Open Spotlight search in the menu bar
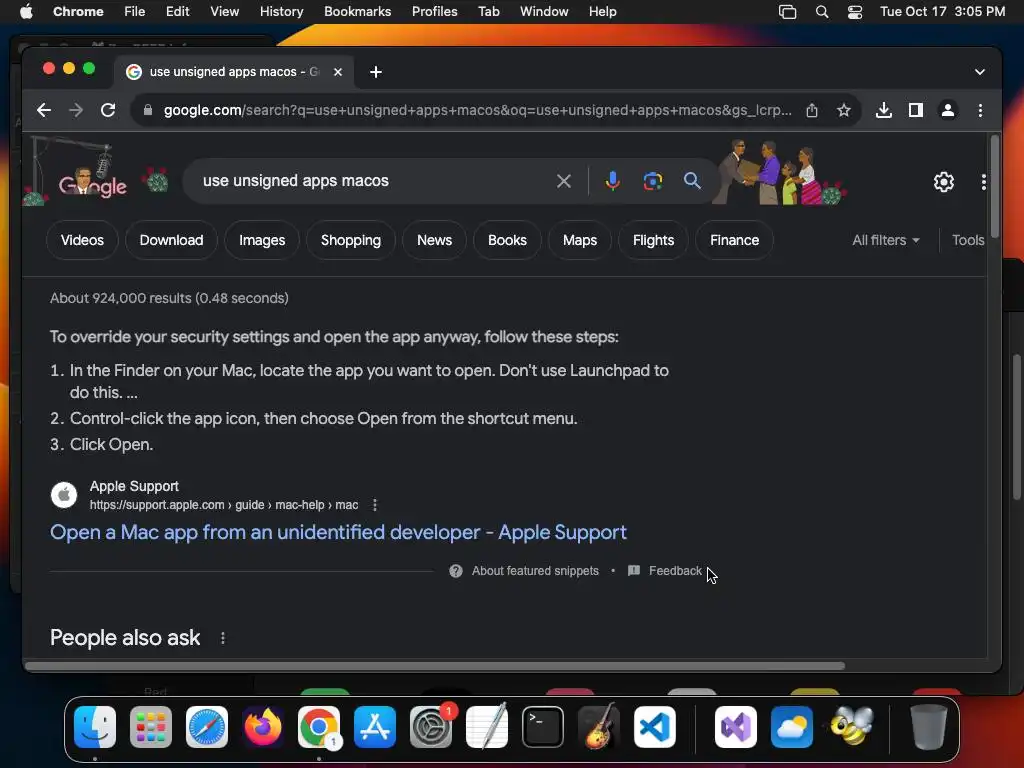The width and height of the screenshot is (1024, 768). (x=822, y=12)
